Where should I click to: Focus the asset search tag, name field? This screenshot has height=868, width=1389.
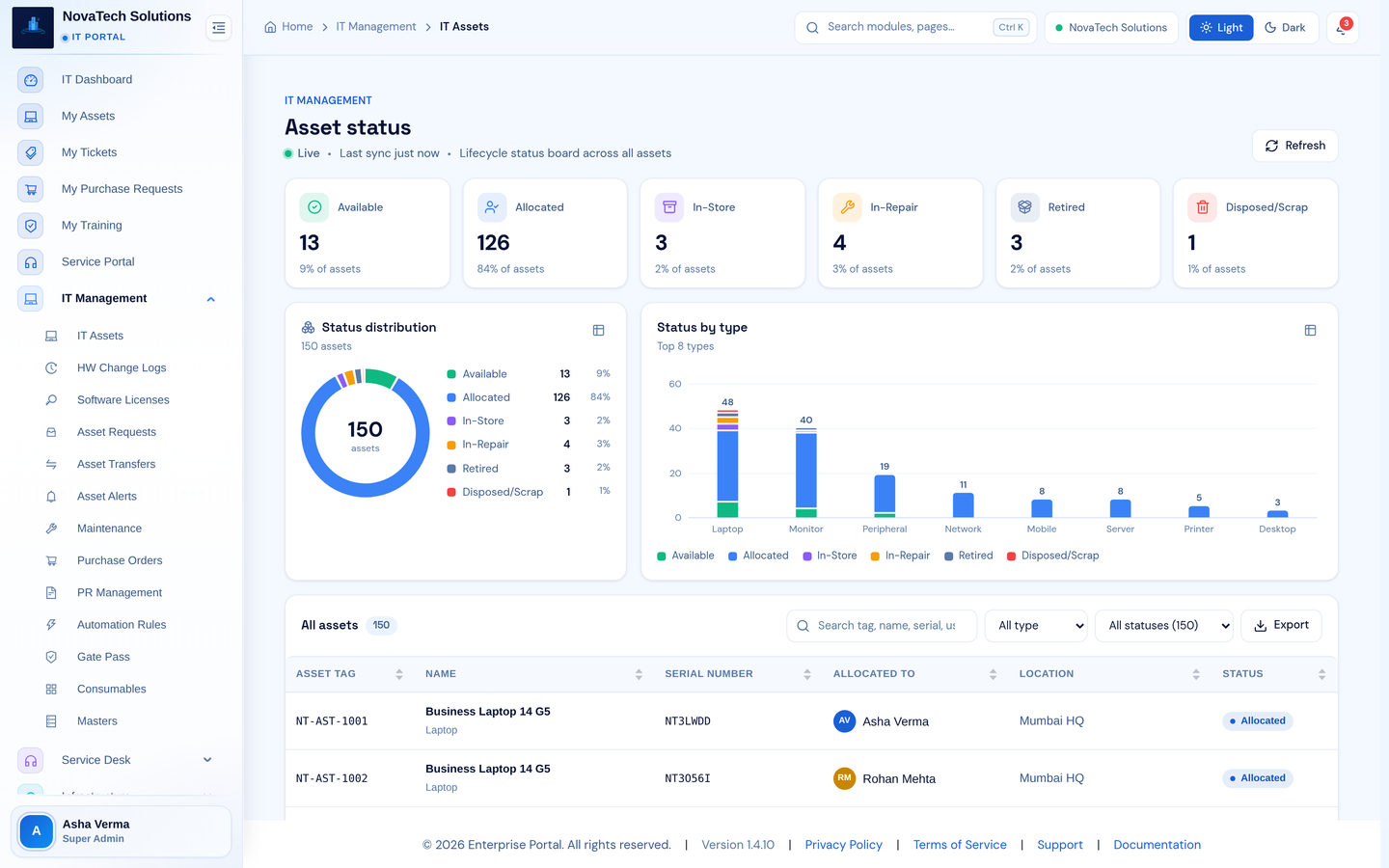(x=882, y=626)
